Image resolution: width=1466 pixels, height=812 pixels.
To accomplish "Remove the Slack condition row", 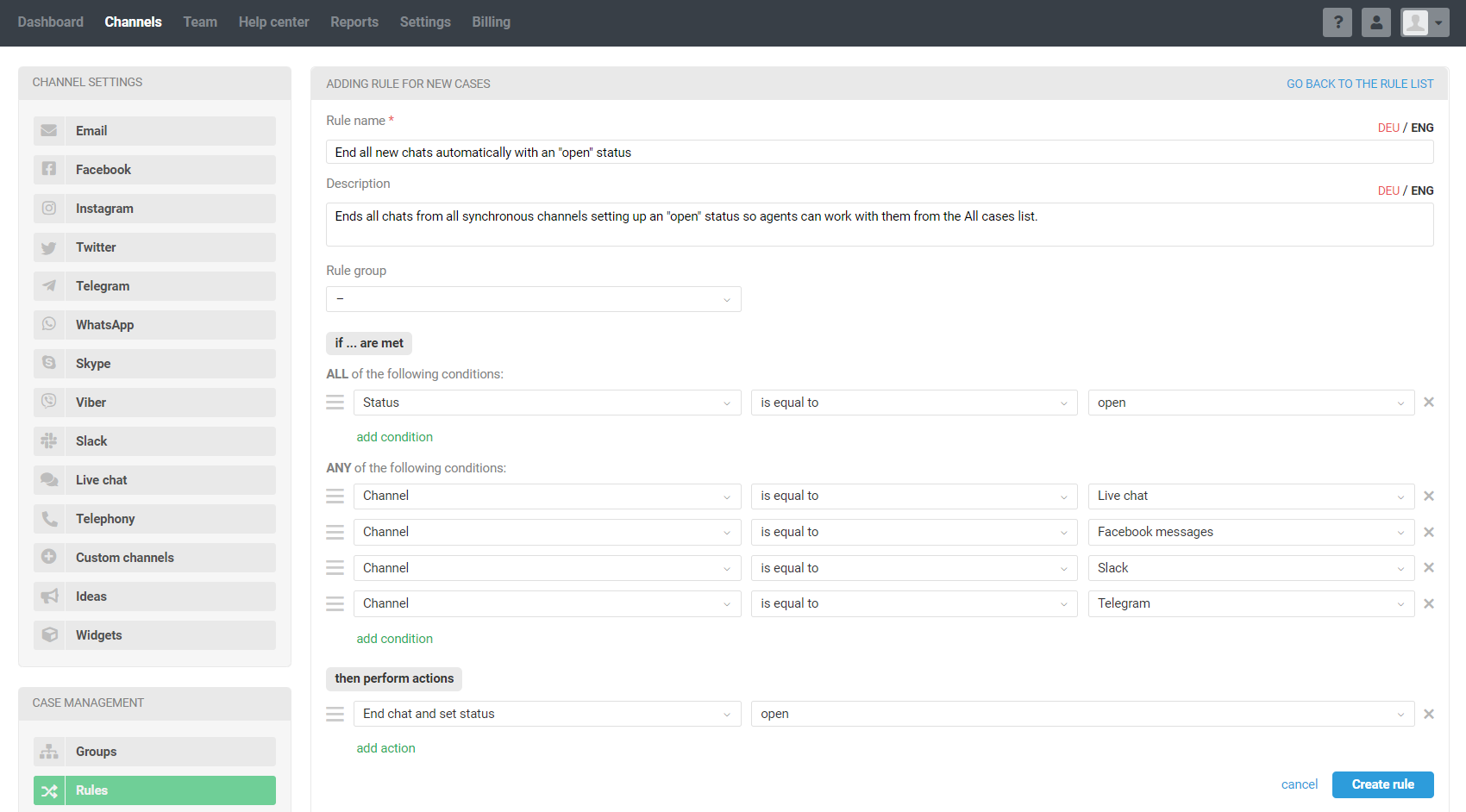I will 1429,568.
